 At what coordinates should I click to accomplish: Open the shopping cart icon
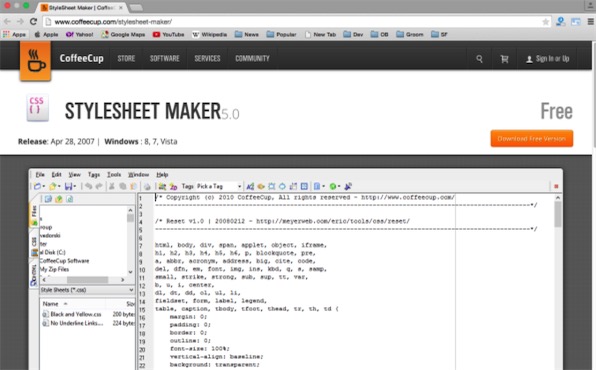(x=504, y=59)
